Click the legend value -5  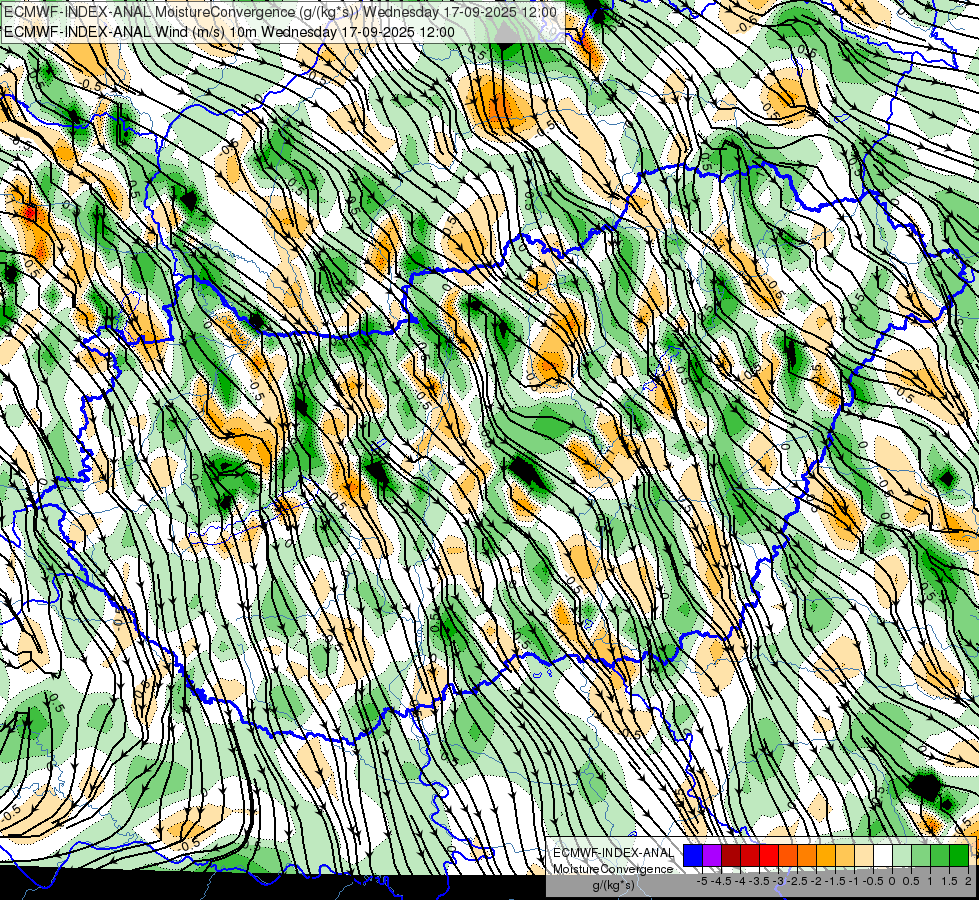702,881
